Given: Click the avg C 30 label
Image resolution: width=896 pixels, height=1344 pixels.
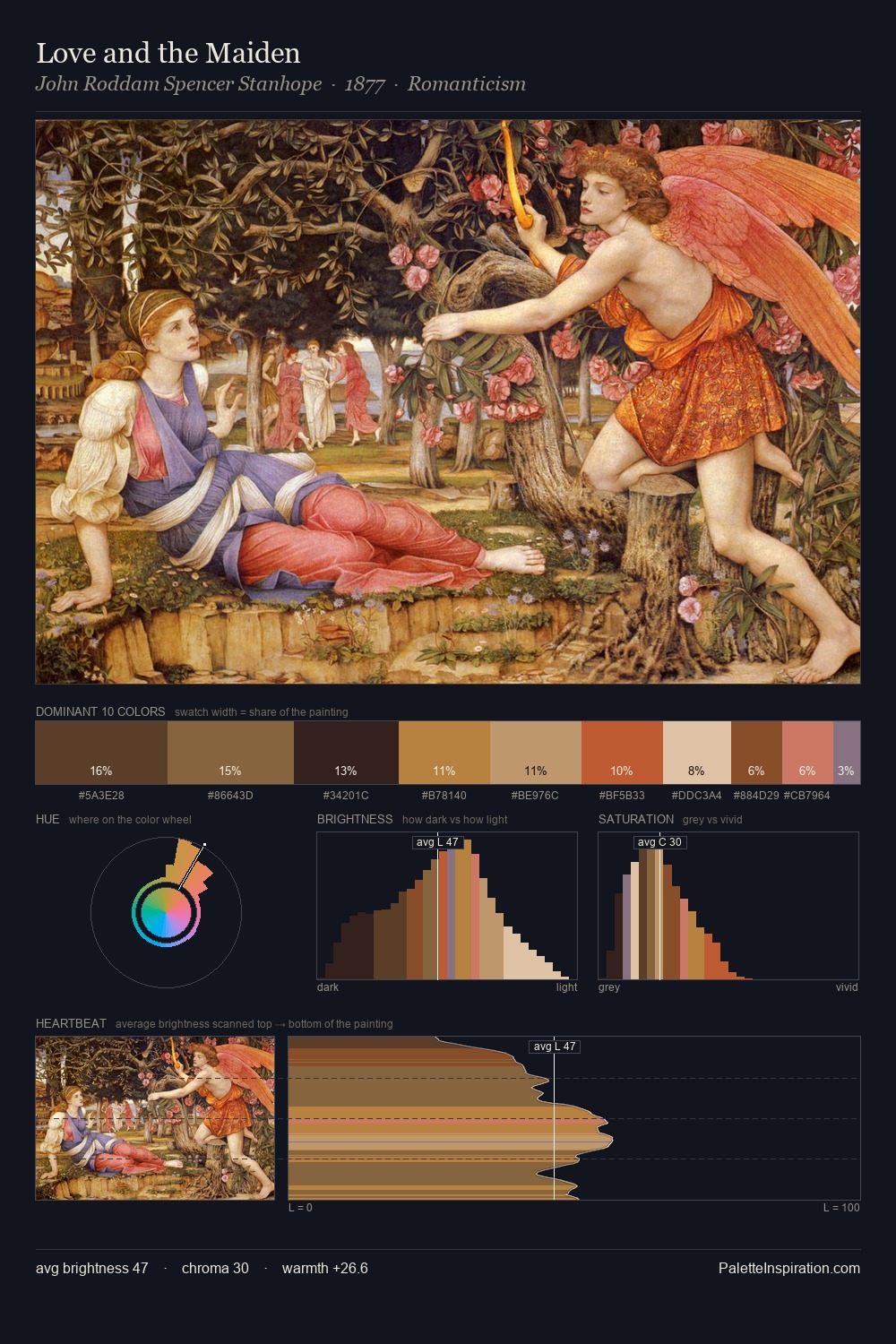Looking at the screenshot, I should (x=659, y=842).
